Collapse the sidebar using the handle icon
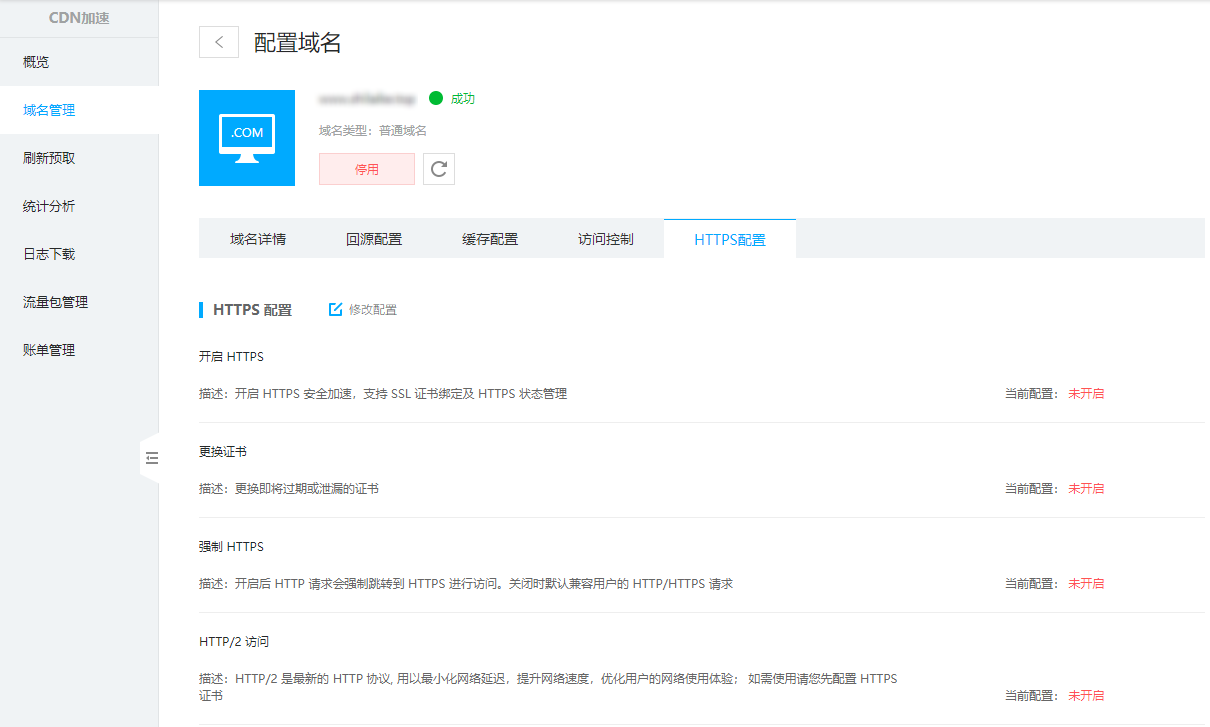 tap(151, 458)
